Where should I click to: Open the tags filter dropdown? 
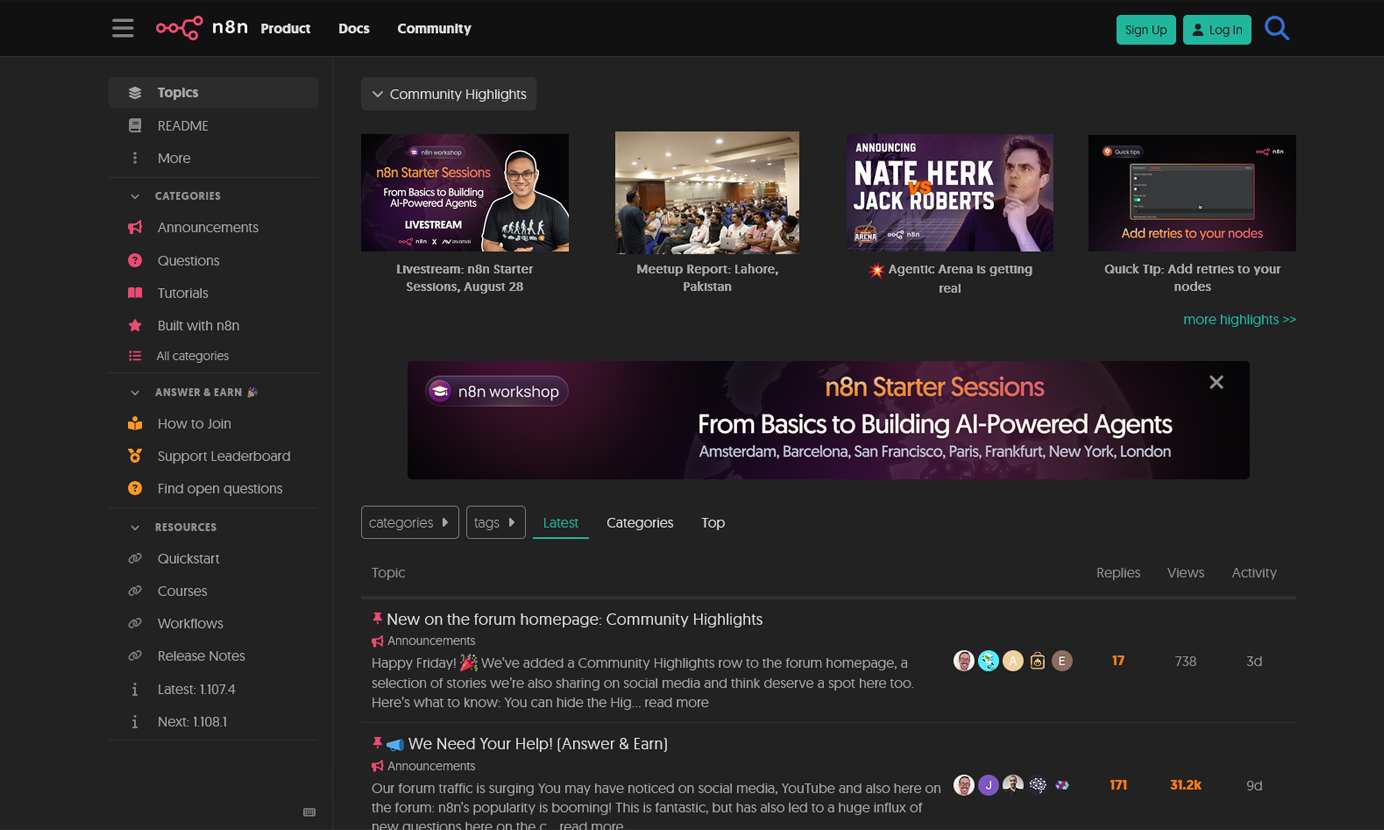(495, 522)
